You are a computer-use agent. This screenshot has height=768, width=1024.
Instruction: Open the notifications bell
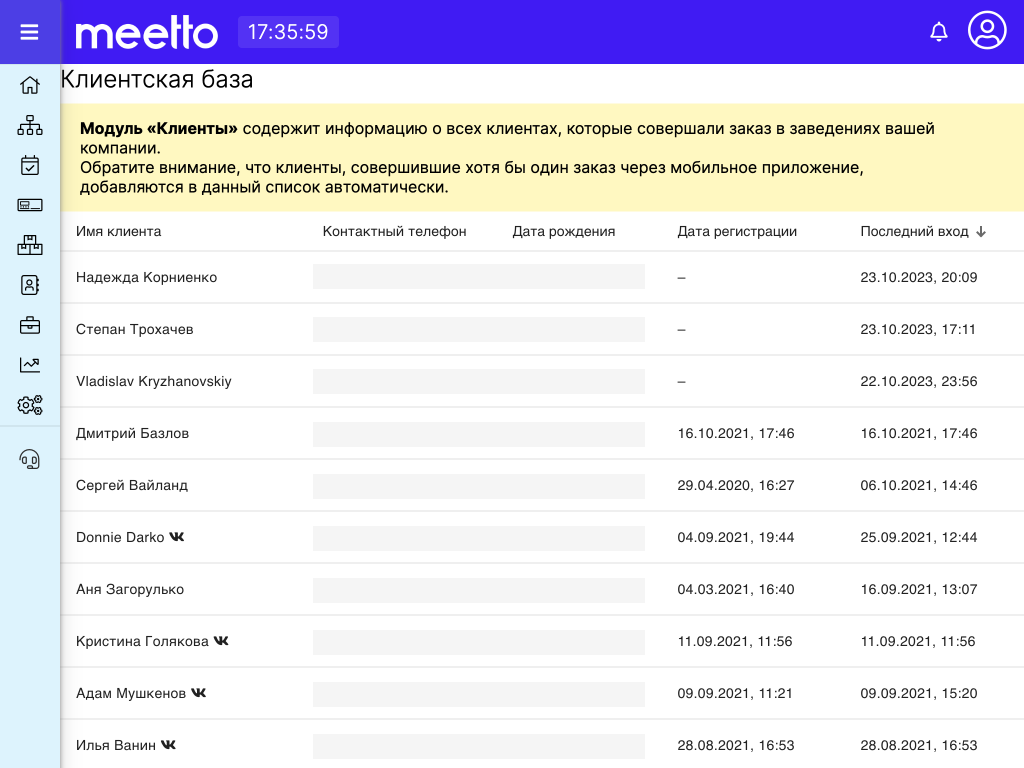click(x=938, y=31)
